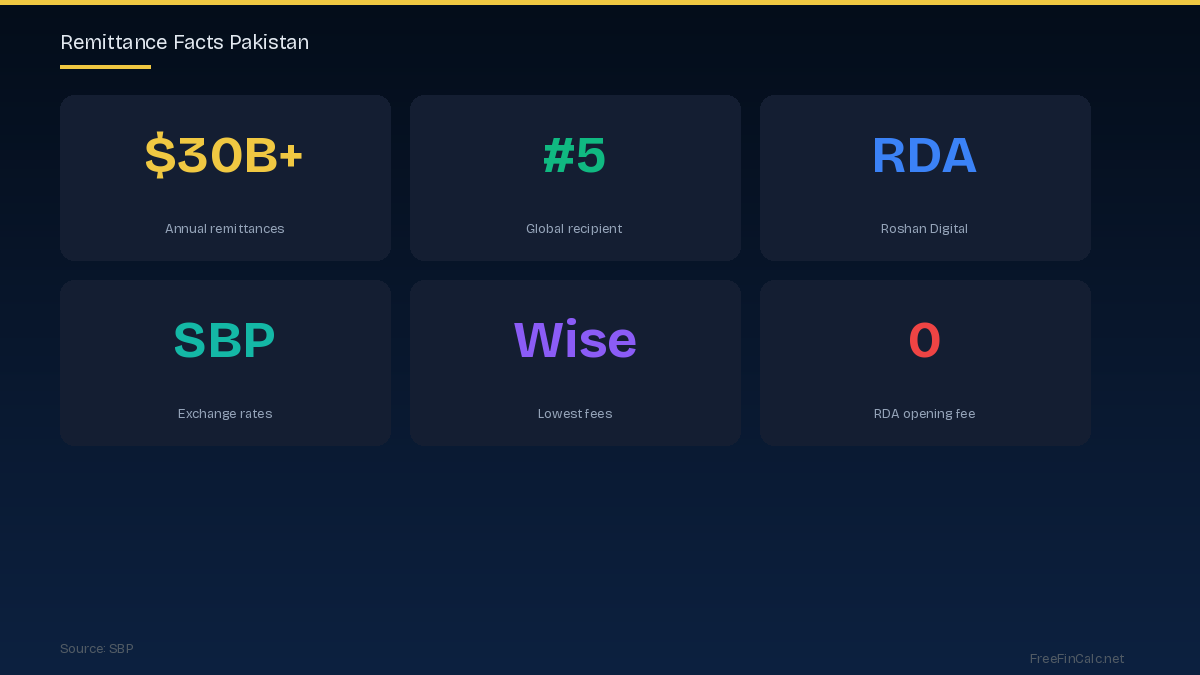Viewport: 1200px width, 675px height.
Task: Click the yellow underline beneath the title
Action: coord(105,67)
